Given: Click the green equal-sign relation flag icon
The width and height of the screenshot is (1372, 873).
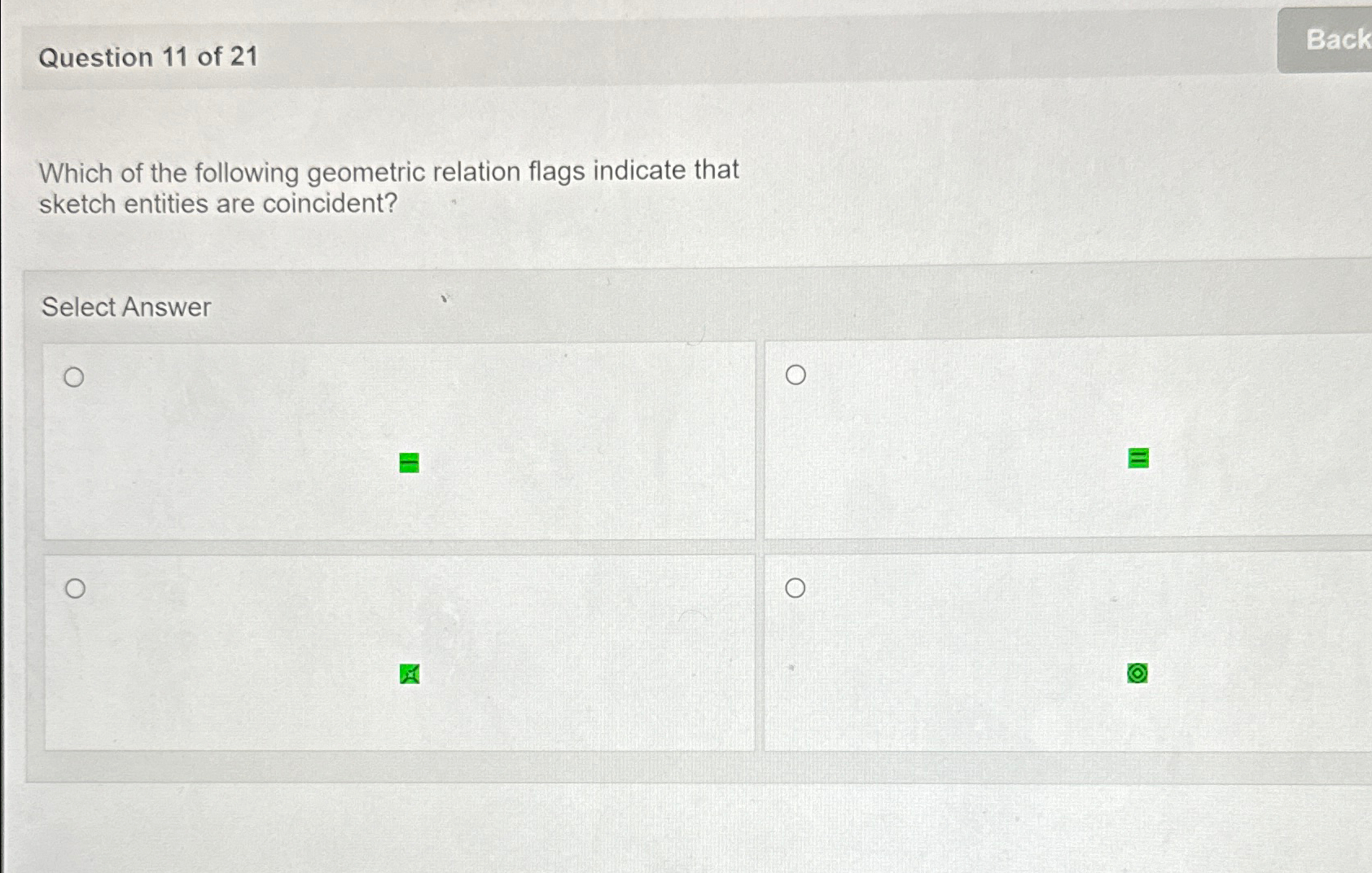Looking at the screenshot, I should point(1137,459).
